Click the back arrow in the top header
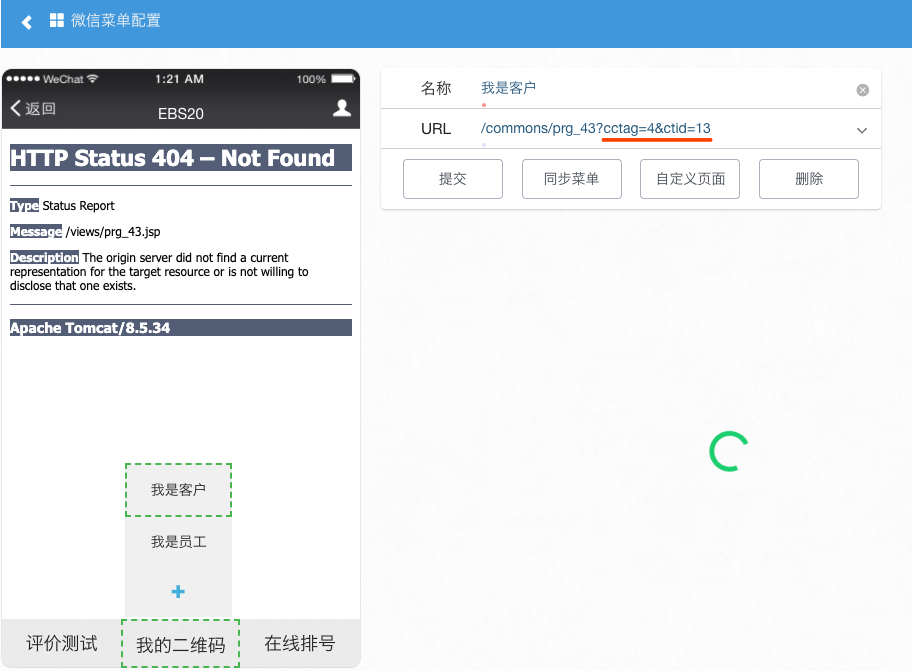Image resolution: width=912 pixels, height=671 pixels. (x=27, y=22)
